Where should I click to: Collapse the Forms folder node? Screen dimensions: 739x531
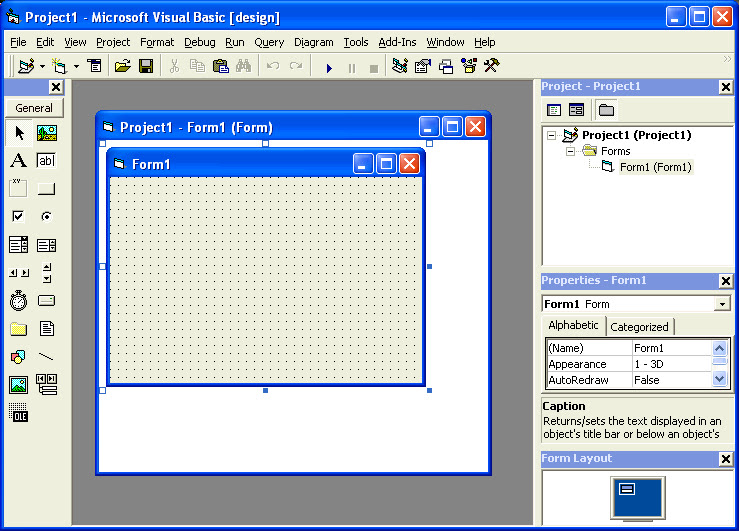[x=570, y=151]
